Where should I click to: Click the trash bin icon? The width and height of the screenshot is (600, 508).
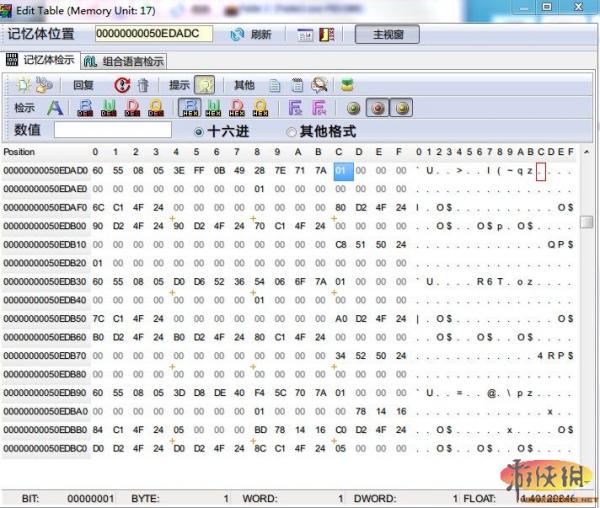pyautogui.click(x=143, y=85)
